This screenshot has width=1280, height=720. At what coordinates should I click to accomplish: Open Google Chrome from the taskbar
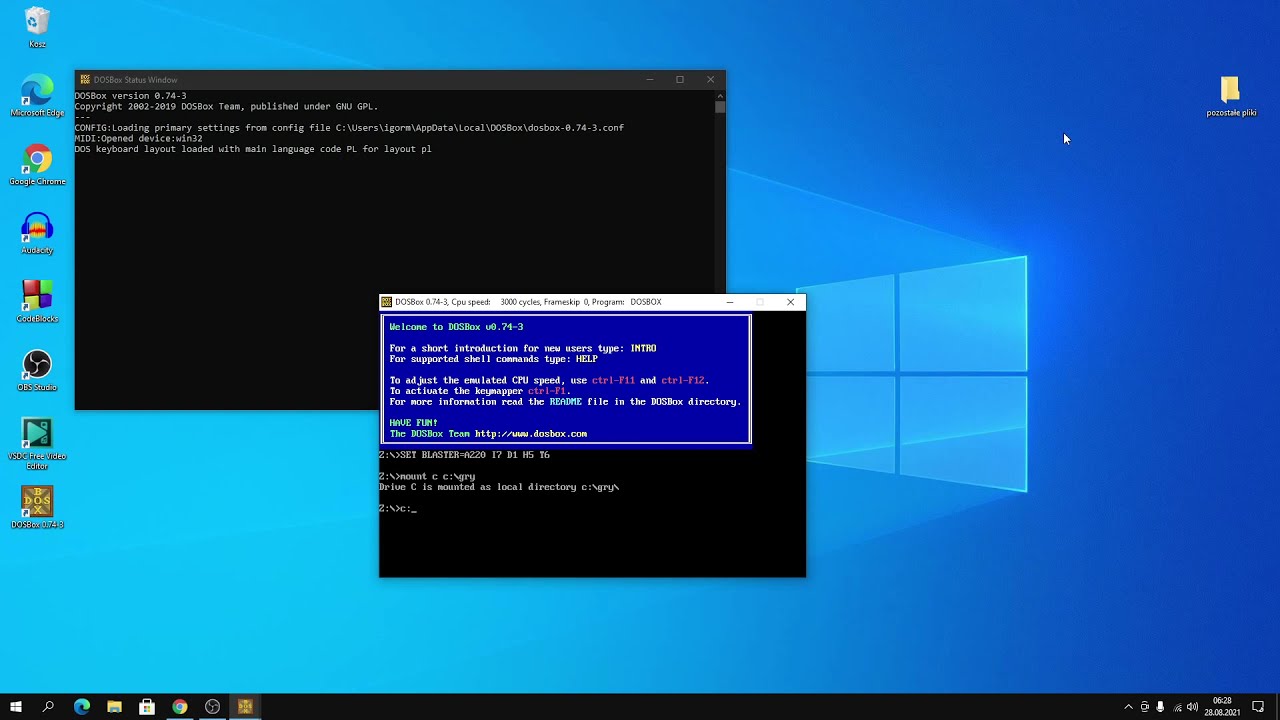pyautogui.click(x=180, y=707)
